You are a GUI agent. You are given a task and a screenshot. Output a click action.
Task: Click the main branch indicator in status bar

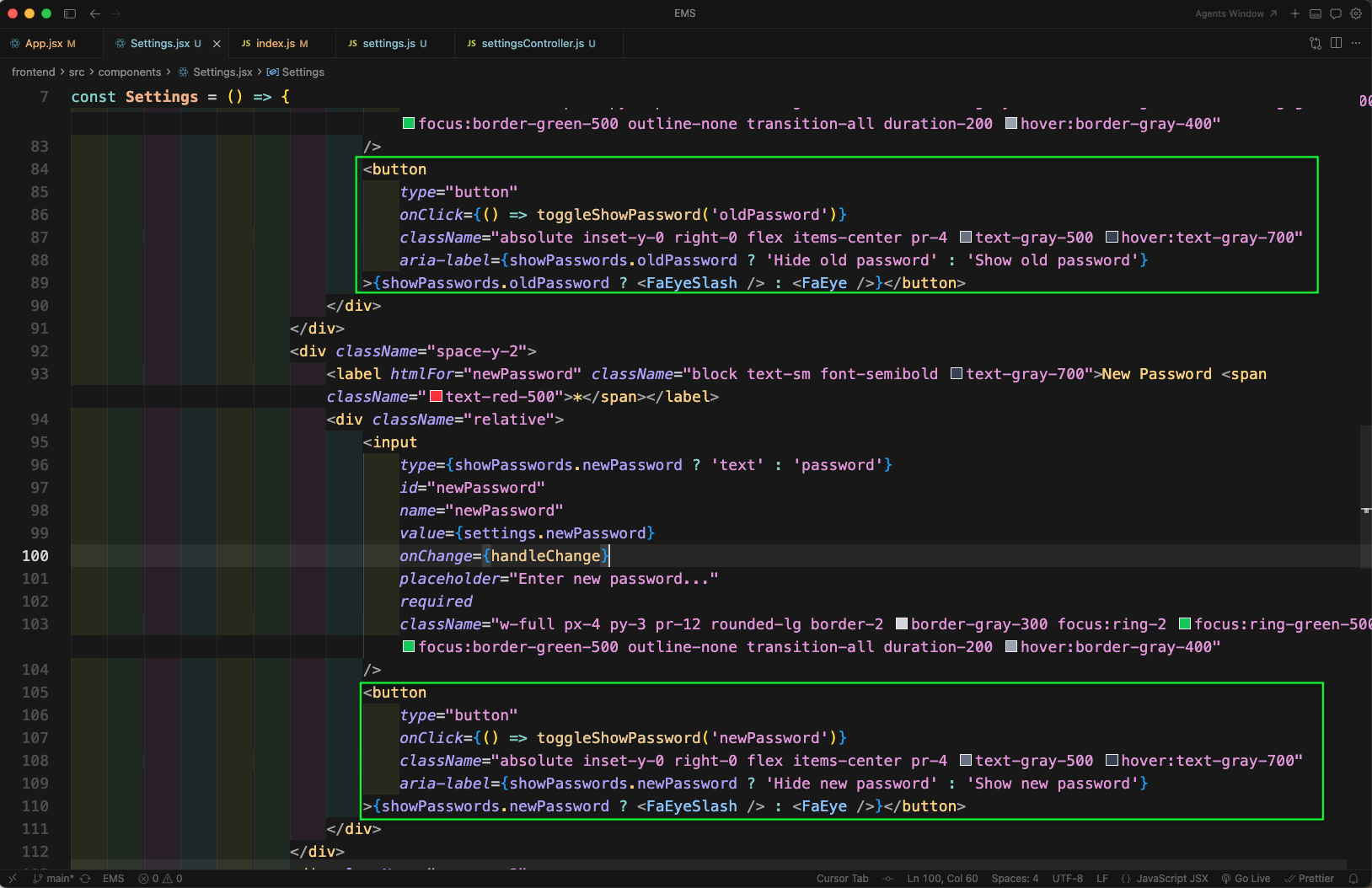pyautogui.click(x=53, y=879)
